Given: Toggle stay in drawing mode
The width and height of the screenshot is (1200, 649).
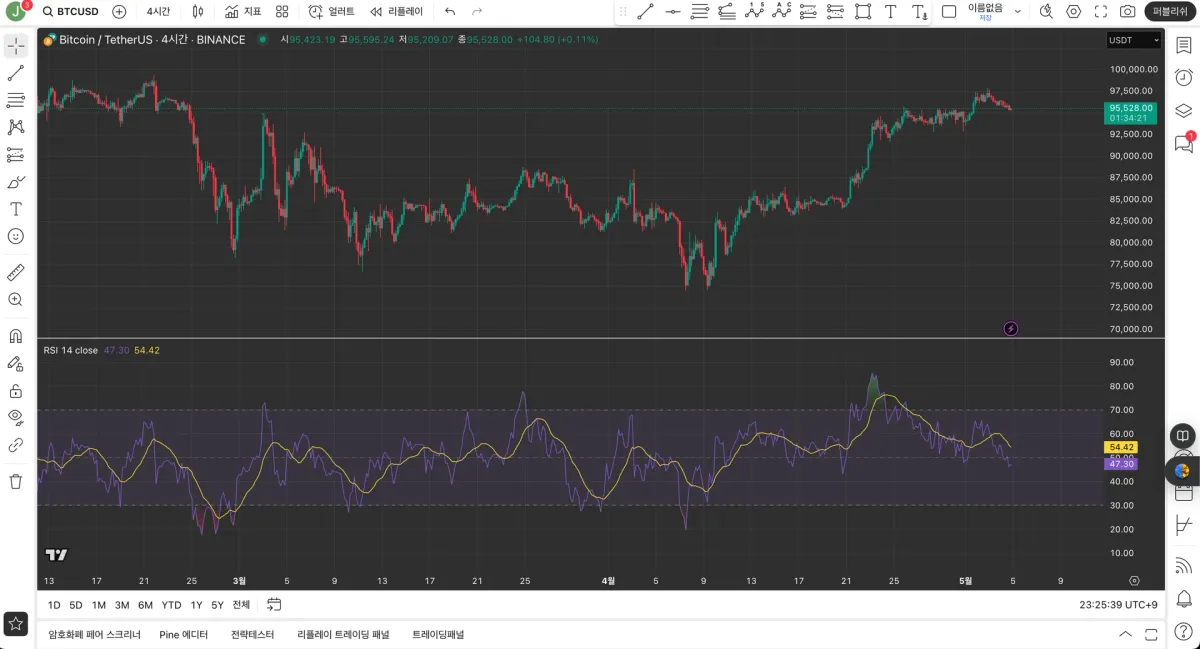Looking at the screenshot, I should pyautogui.click(x=16, y=363).
